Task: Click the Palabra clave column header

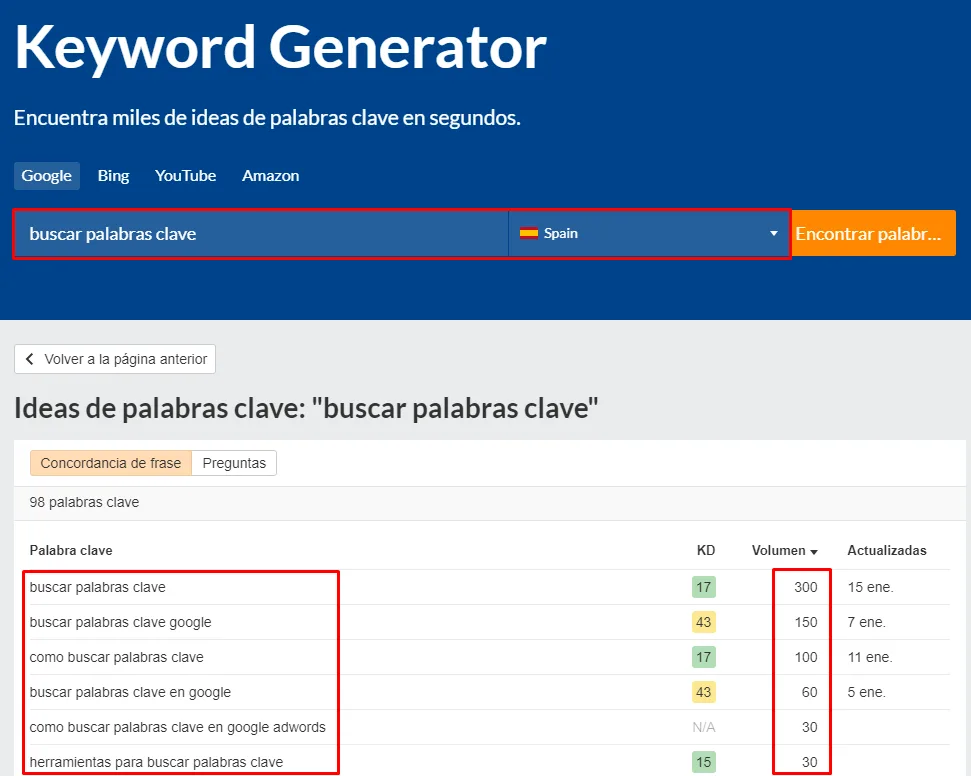Action: 71,550
